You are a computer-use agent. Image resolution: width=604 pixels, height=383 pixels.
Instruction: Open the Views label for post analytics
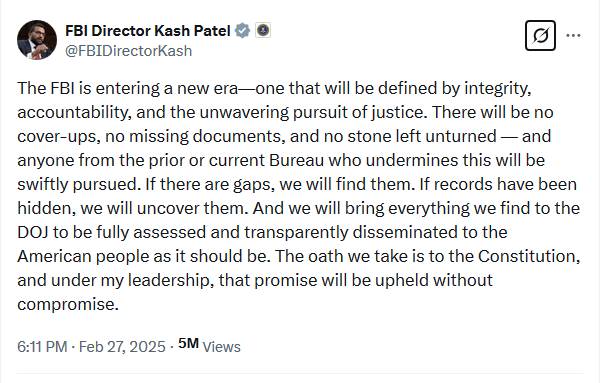click(221, 347)
